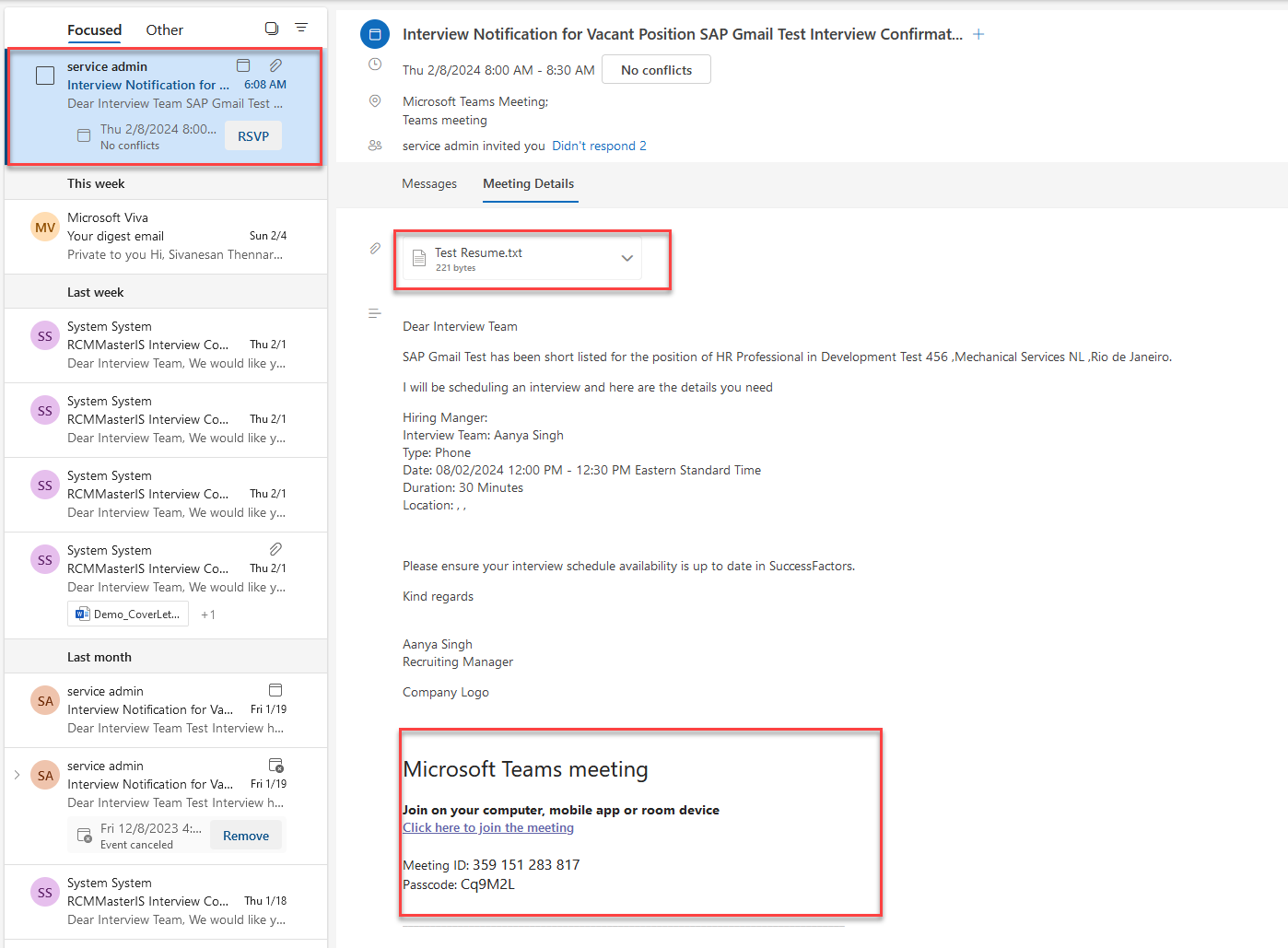Open the Messages tab
This screenshot has width=1288, height=948.
point(429,184)
